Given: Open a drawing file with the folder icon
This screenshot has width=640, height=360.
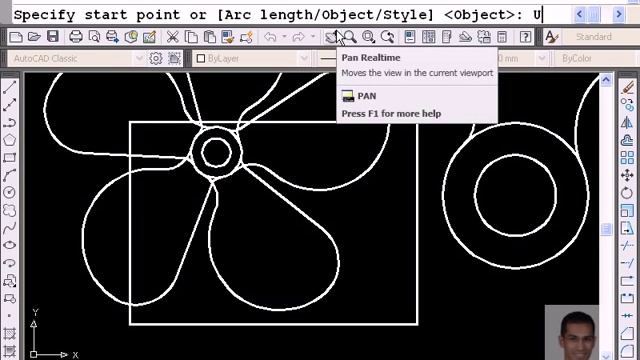Looking at the screenshot, I should tap(34, 37).
